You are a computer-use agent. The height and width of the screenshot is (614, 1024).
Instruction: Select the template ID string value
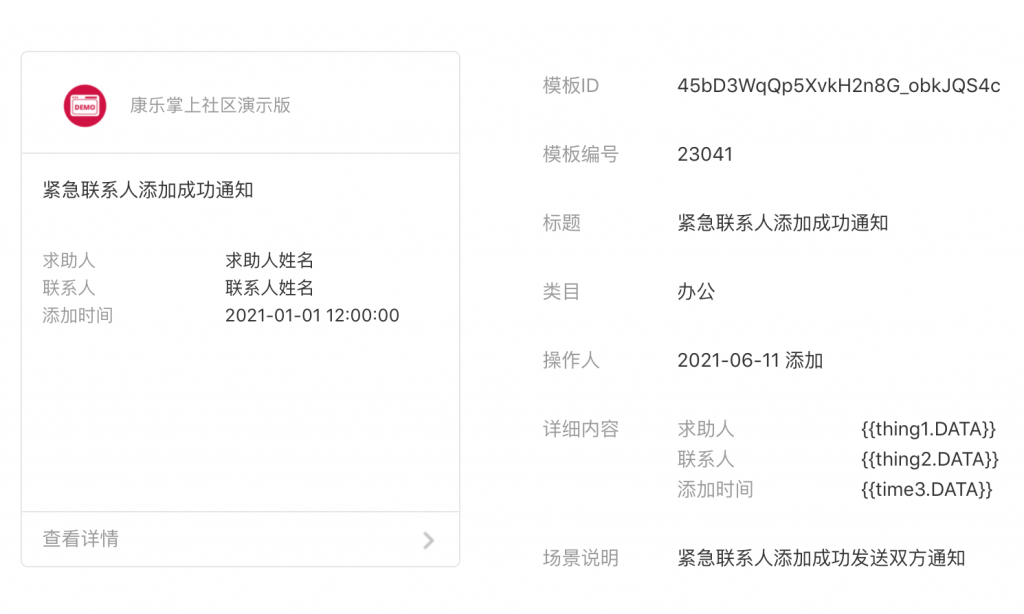click(838, 86)
